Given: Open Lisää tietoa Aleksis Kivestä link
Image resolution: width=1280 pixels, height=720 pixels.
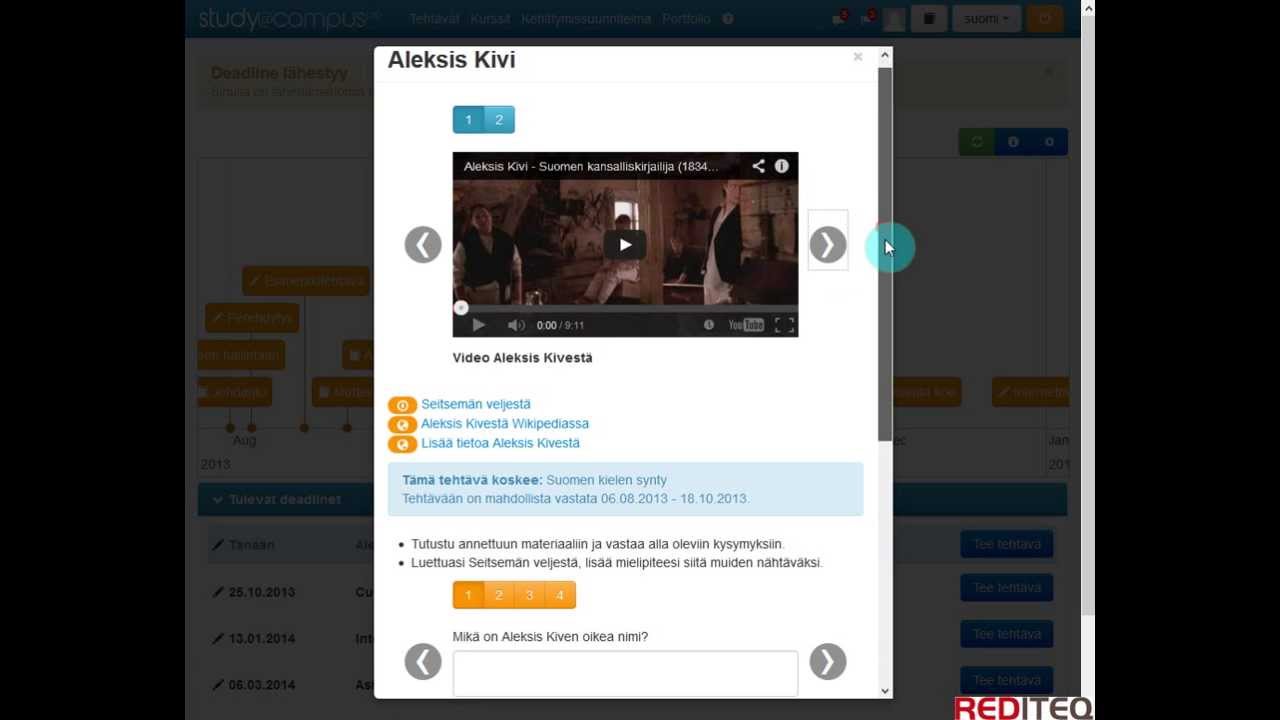Looking at the screenshot, I should (x=500, y=443).
